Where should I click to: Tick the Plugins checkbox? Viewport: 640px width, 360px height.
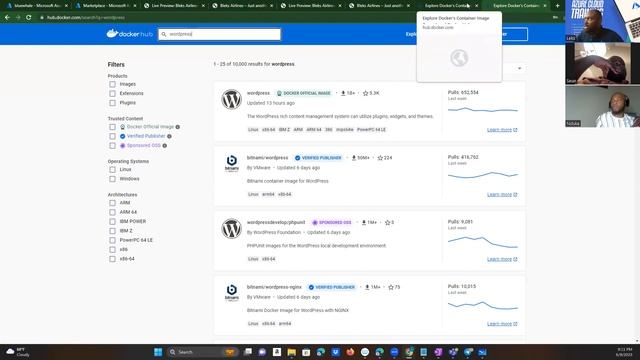112,103
